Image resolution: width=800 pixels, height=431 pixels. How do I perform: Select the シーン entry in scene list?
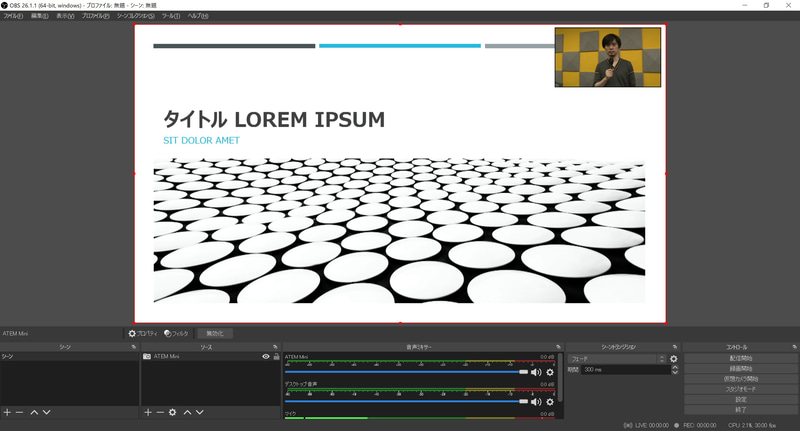(x=69, y=357)
